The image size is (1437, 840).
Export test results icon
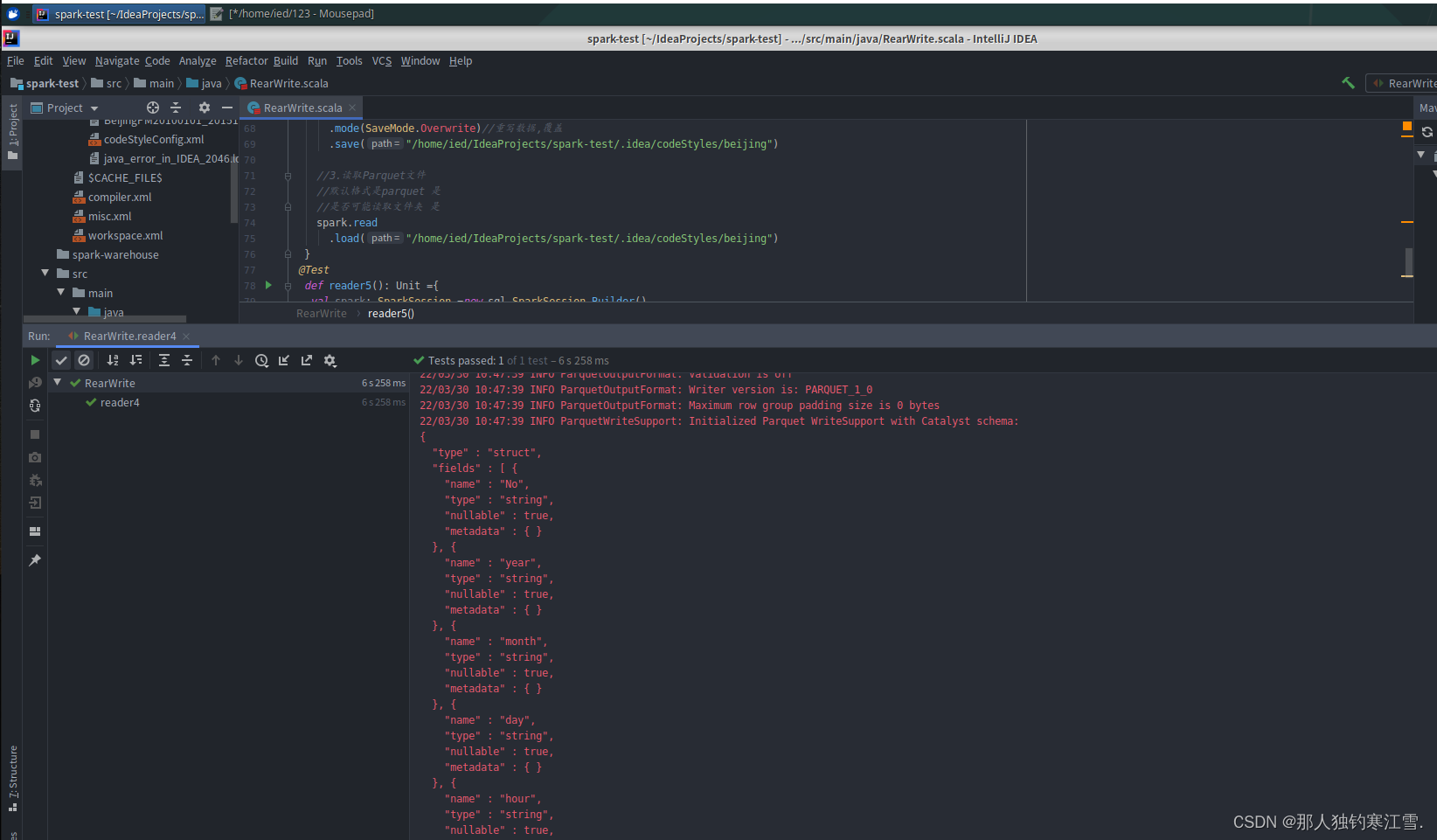[307, 360]
